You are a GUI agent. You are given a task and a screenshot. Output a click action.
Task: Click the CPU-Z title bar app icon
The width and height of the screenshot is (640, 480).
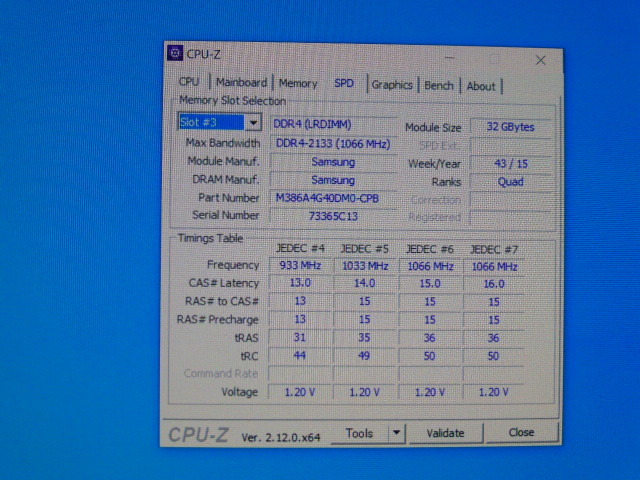[x=175, y=53]
